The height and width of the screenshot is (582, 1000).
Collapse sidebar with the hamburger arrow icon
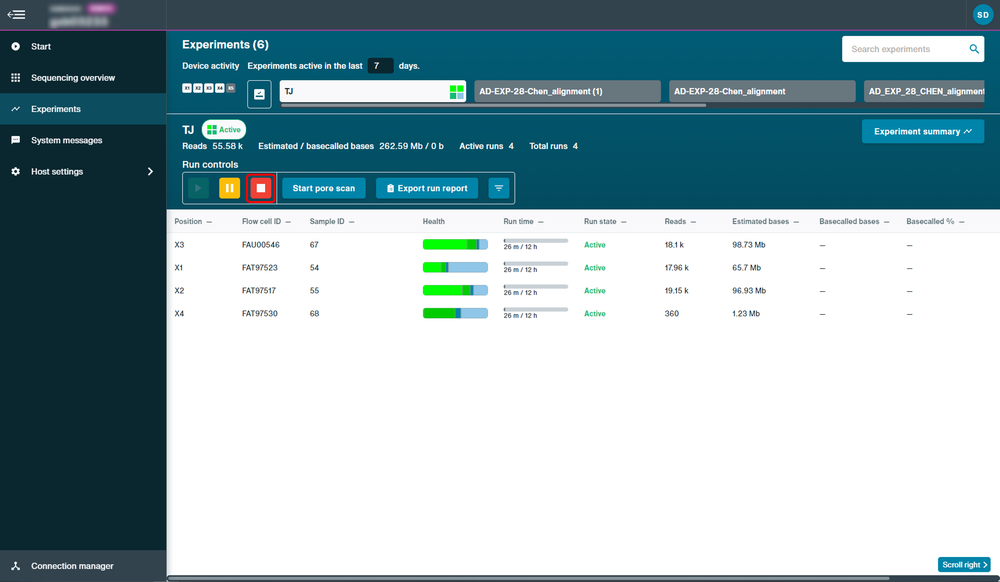click(16, 15)
